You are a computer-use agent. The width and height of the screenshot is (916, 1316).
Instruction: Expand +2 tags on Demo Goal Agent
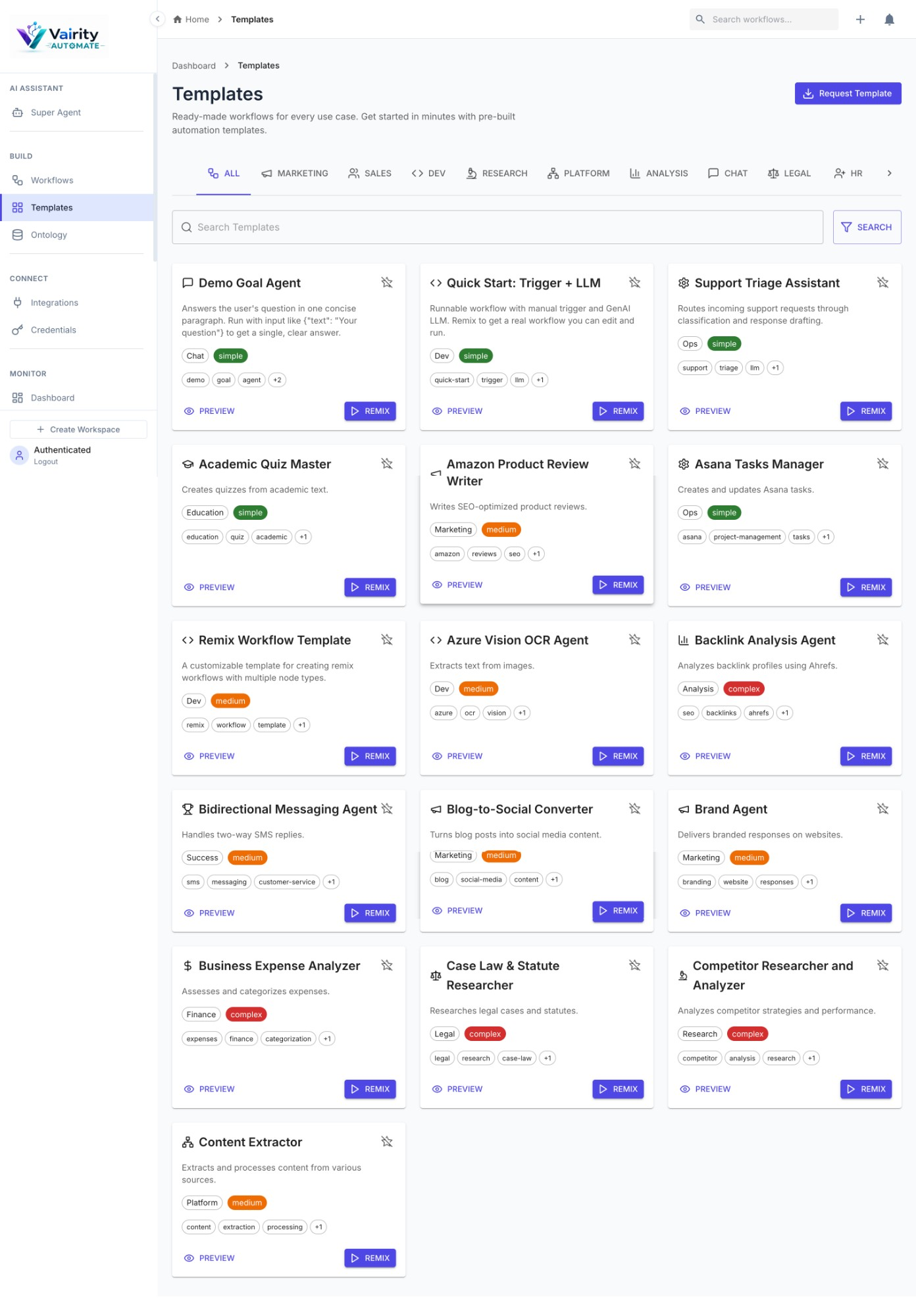(x=277, y=380)
